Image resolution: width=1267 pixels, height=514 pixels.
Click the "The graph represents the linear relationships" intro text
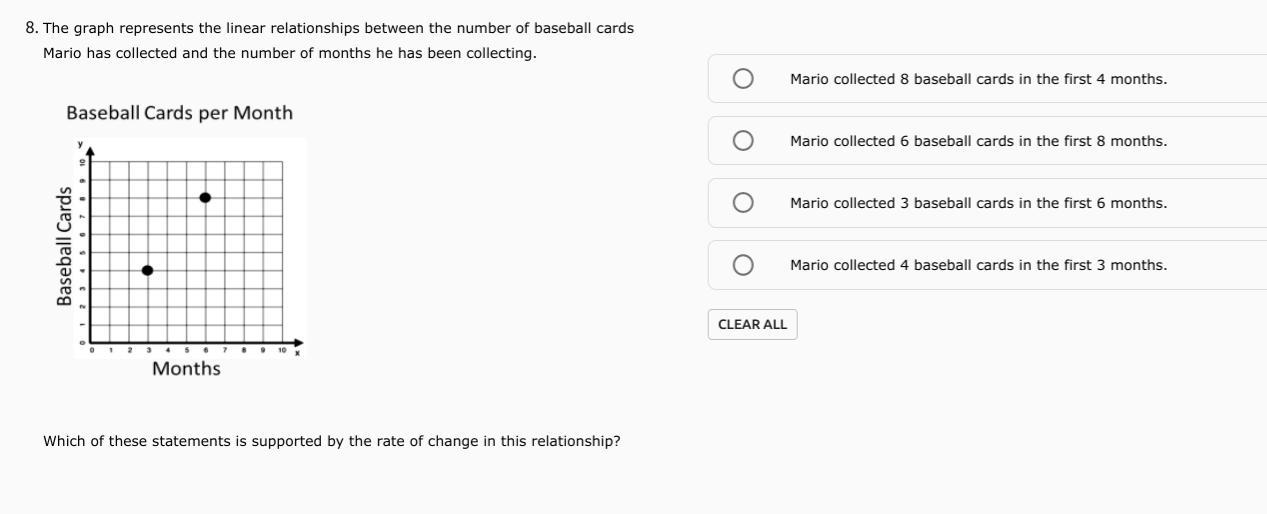click(338, 28)
